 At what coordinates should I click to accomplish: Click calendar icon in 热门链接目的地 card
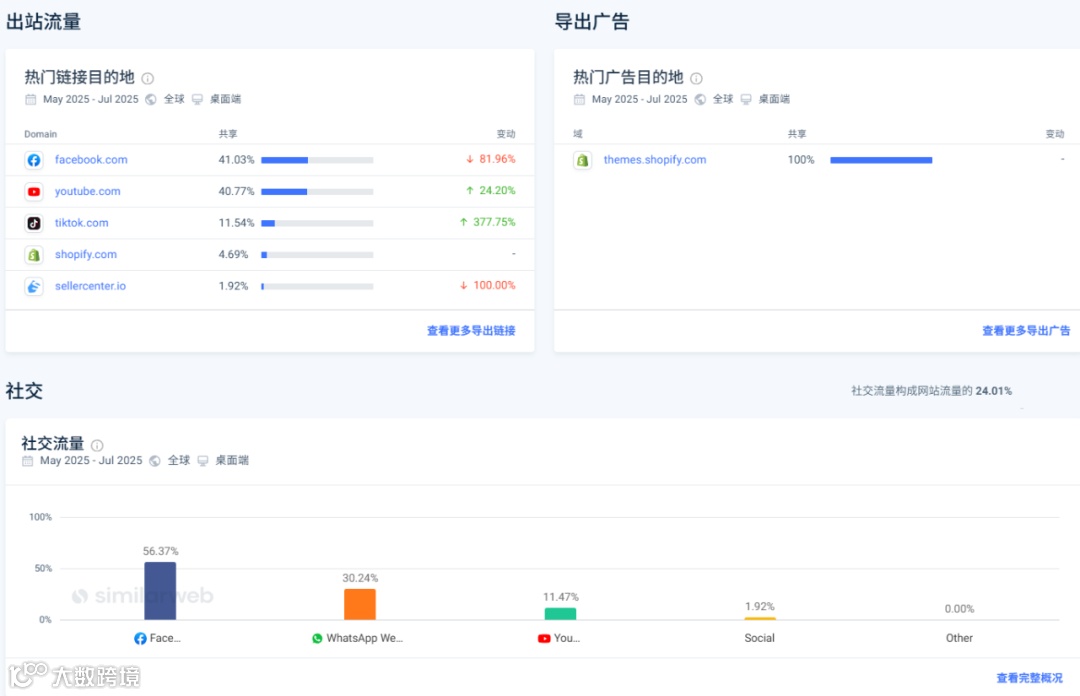coord(30,99)
